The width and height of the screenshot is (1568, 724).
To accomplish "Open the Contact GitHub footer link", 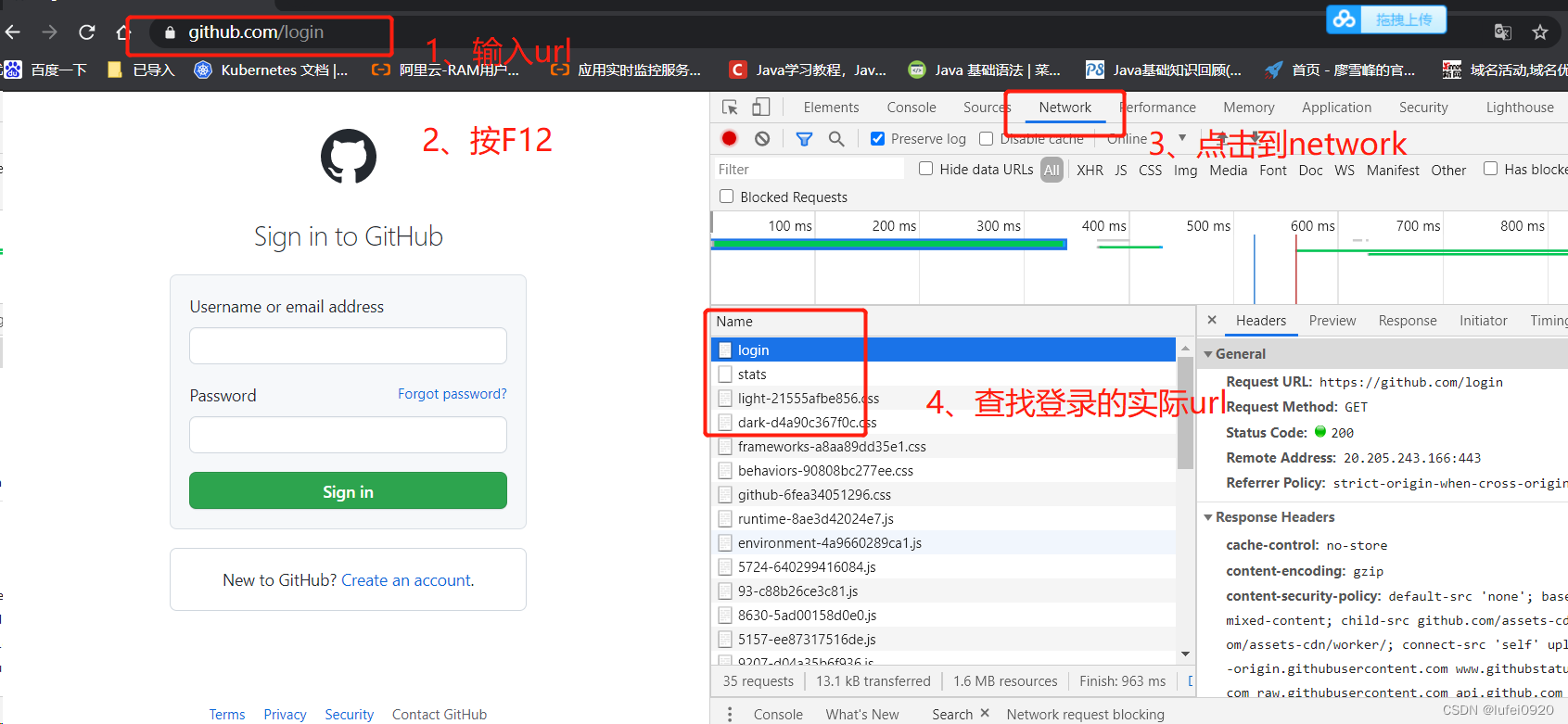I will click(x=440, y=714).
